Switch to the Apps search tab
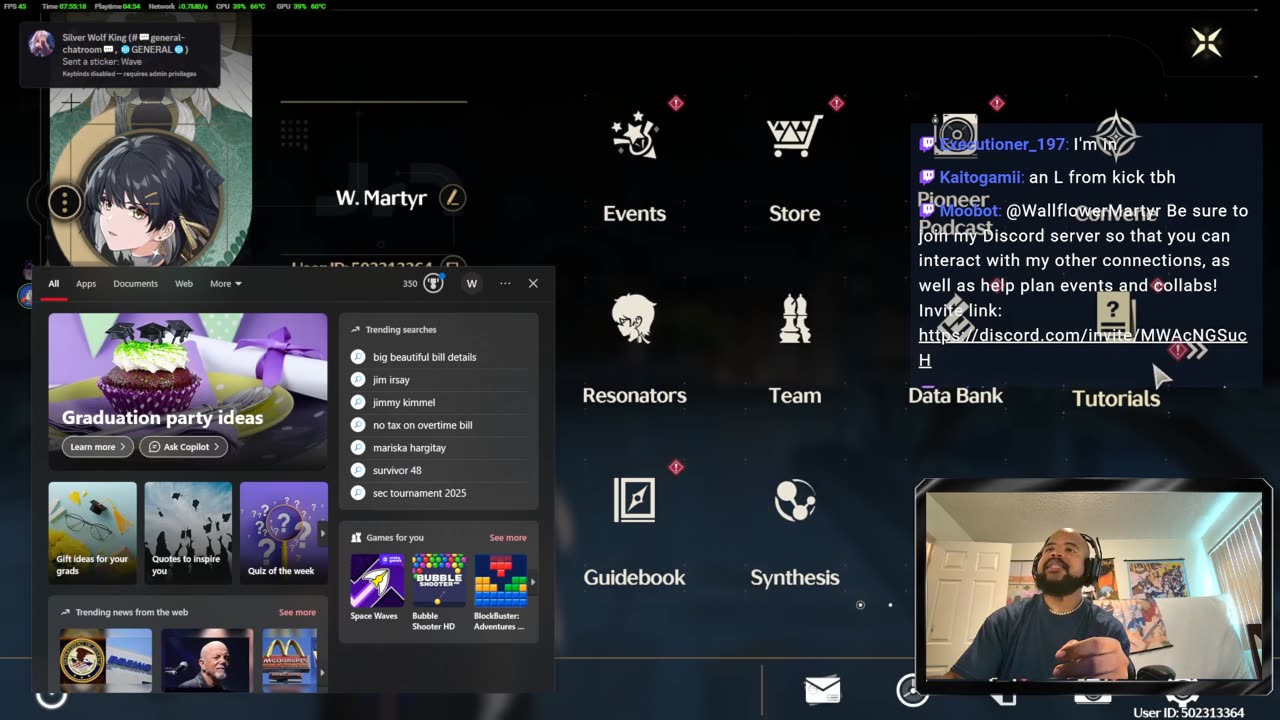 (86, 283)
